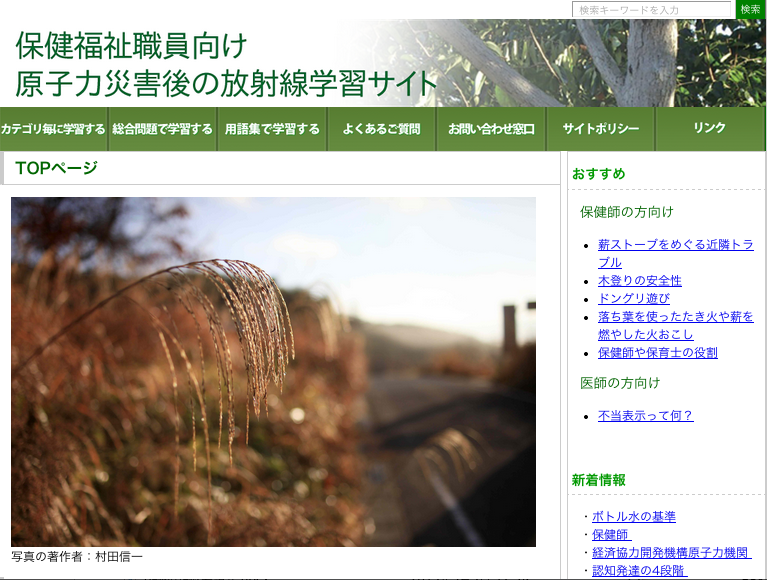Click the リンク navigation item

pos(710,129)
